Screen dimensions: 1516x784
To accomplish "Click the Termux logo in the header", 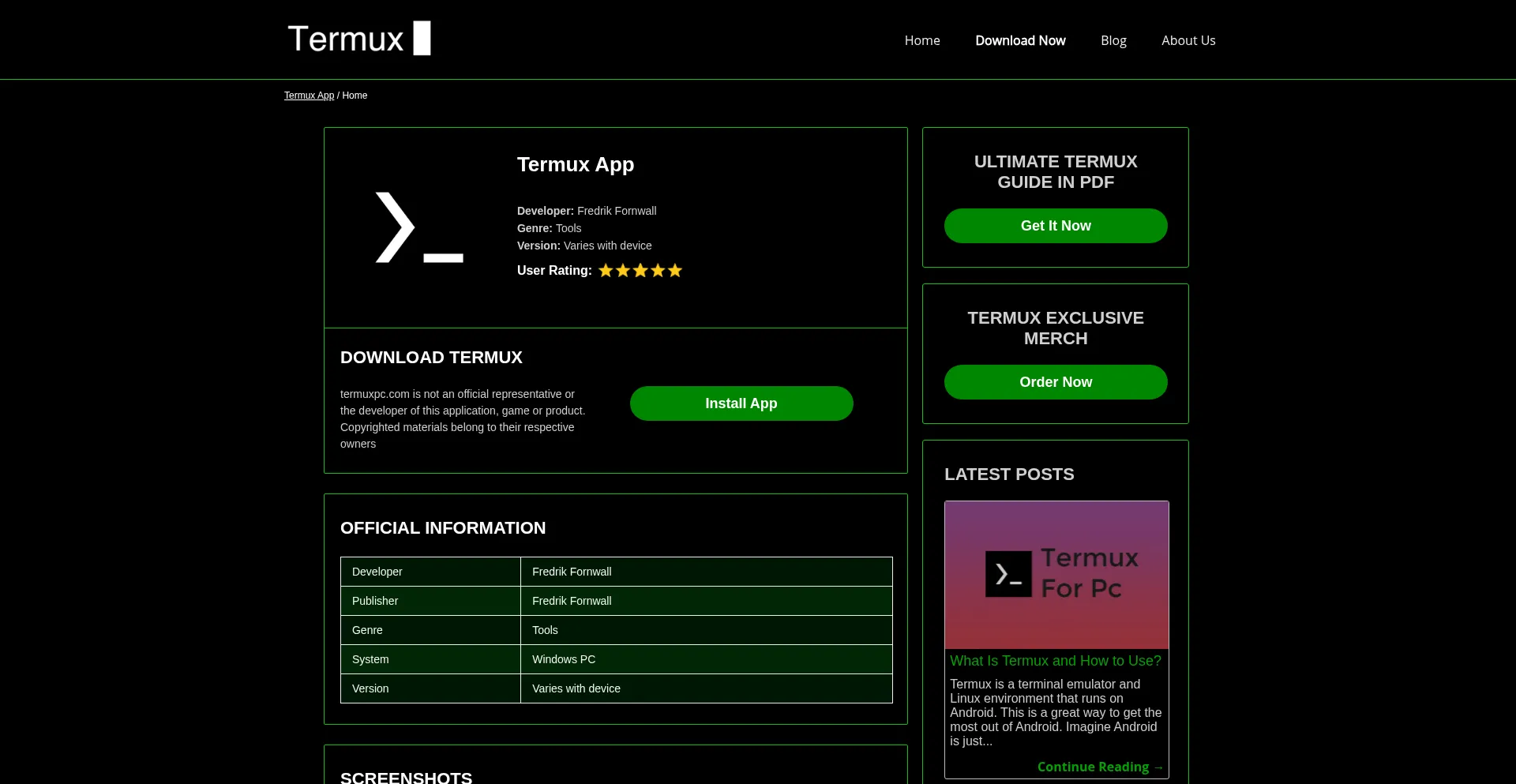I will coord(359,38).
